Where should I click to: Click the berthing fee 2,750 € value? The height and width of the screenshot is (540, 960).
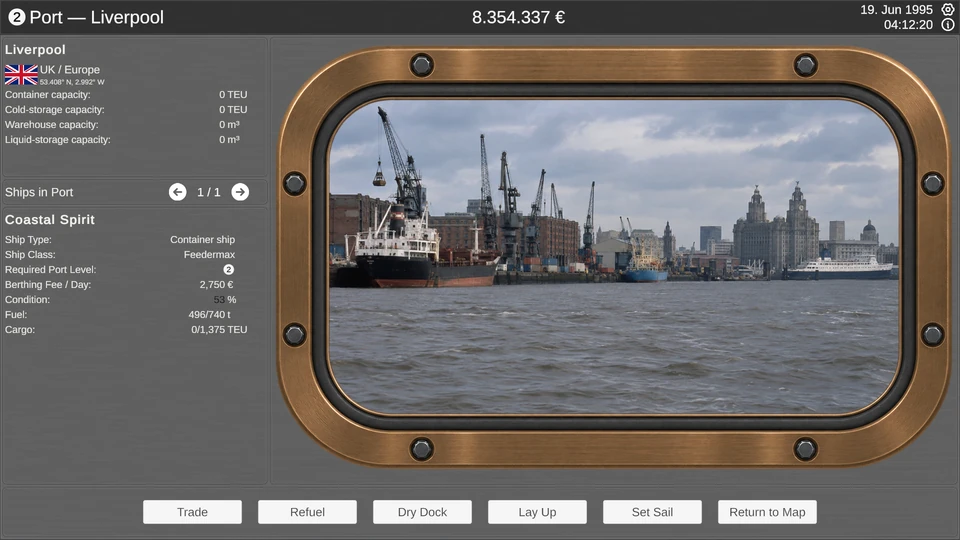click(216, 285)
